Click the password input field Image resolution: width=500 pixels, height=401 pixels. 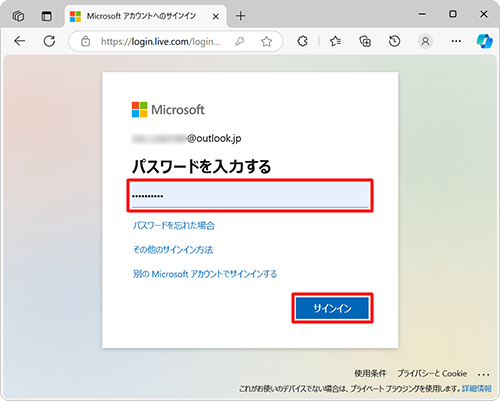click(250, 196)
